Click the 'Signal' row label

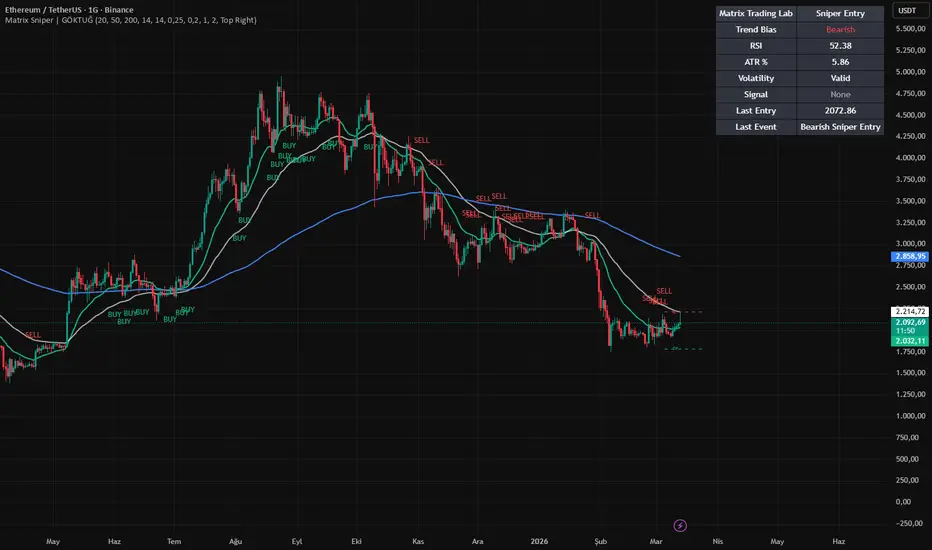click(x=756, y=95)
